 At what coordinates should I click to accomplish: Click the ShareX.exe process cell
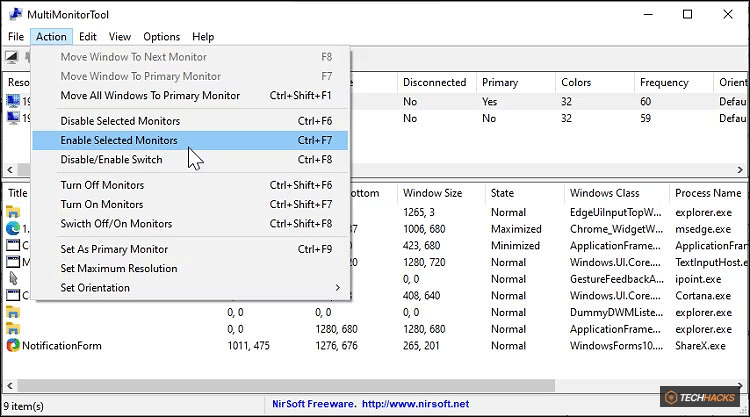pyautogui.click(x=700, y=346)
